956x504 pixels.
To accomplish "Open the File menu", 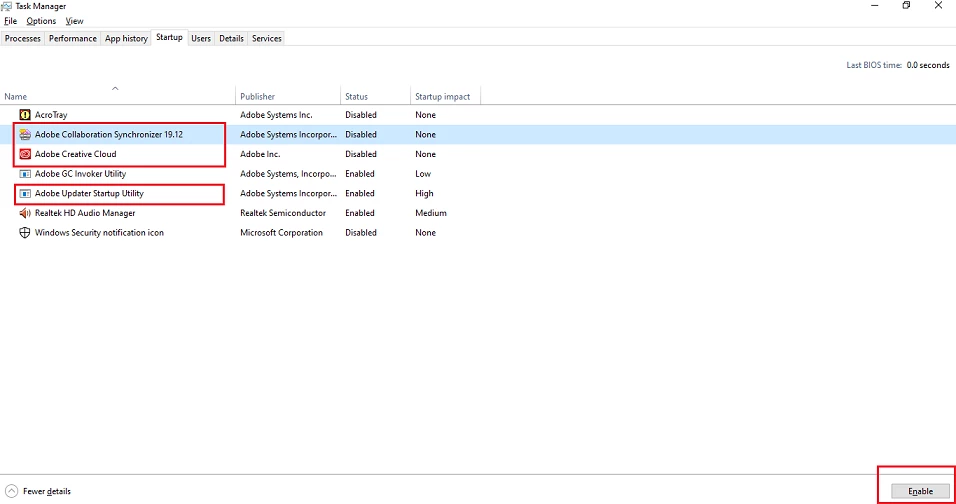I will point(10,21).
